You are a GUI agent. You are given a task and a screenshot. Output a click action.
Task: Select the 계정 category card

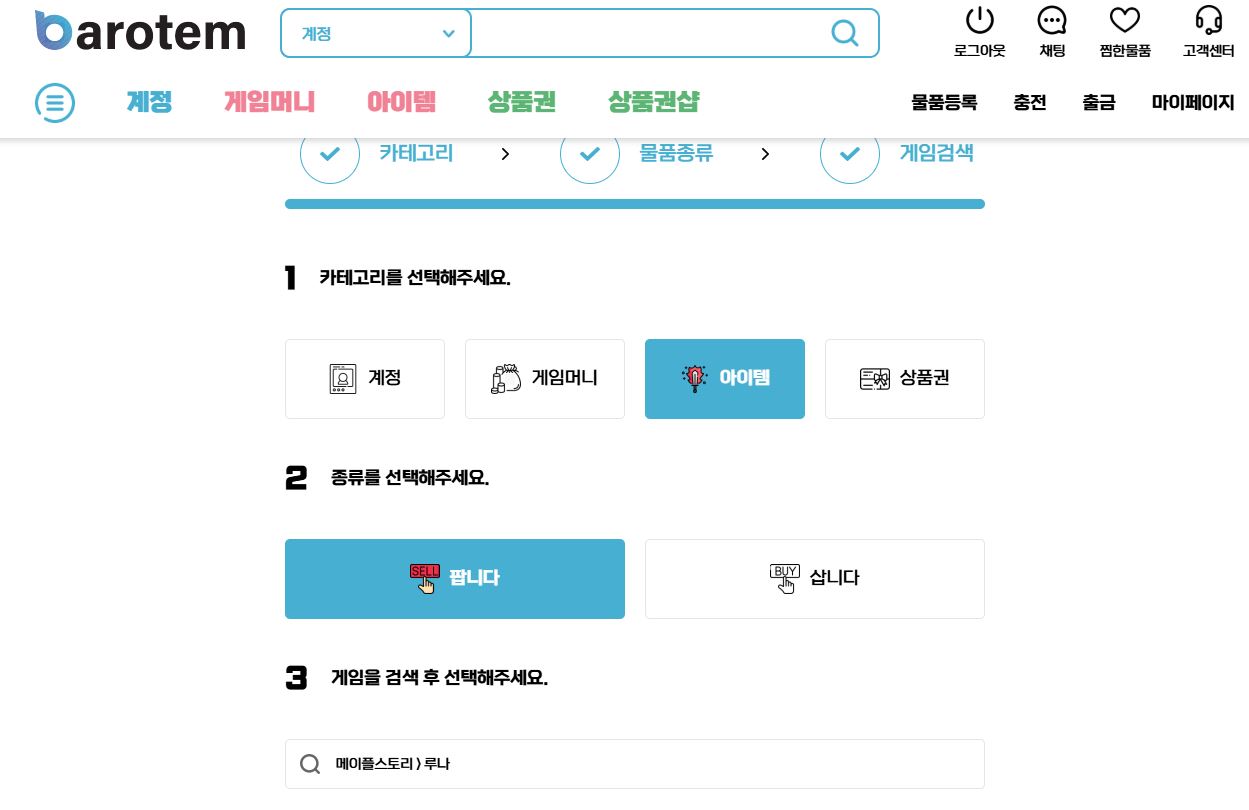click(x=365, y=379)
